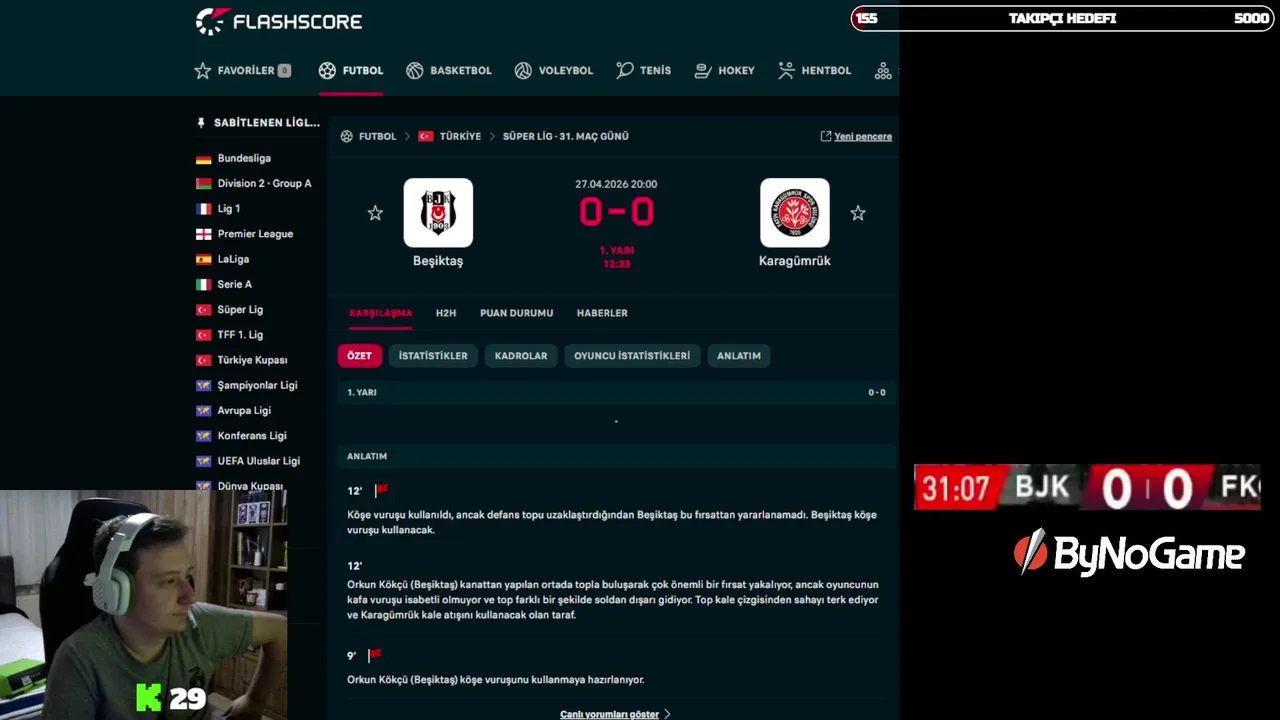Click the Germany flag icon beside Bundesliga

203,159
